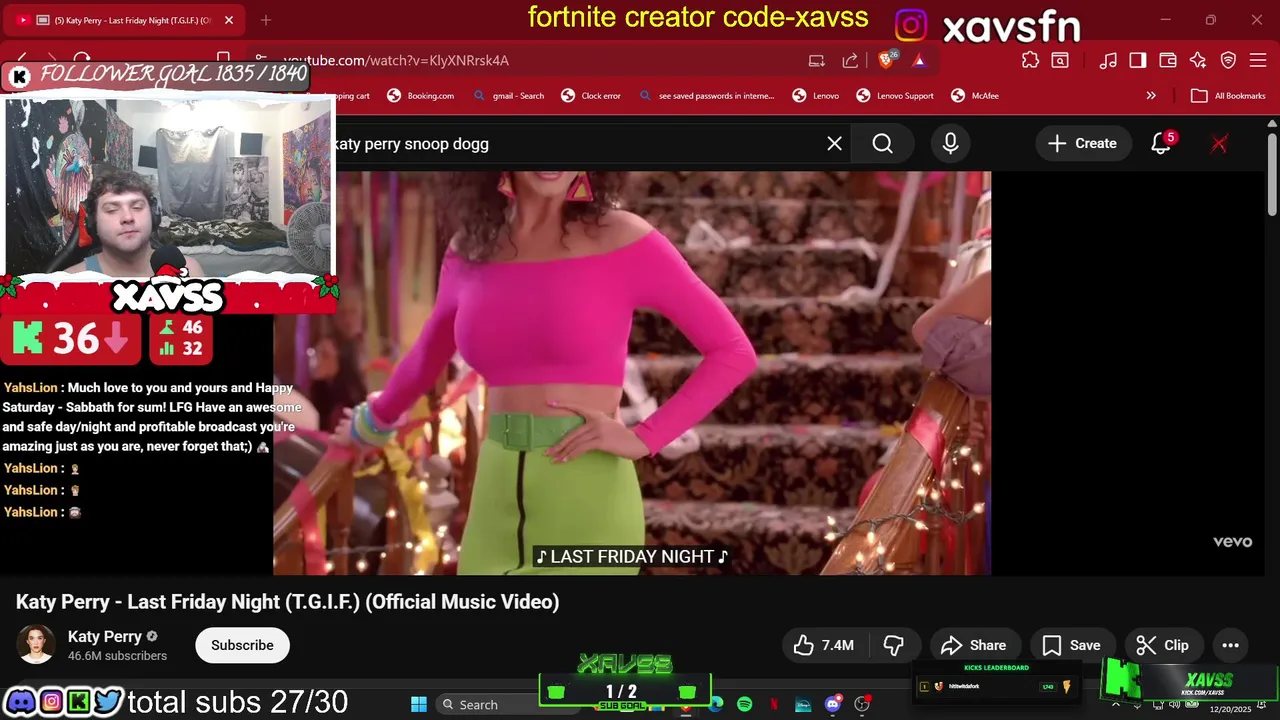The width and height of the screenshot is (1280, 720).
Task: Open the gmail - Search bookmark
Action: [508, 96]
